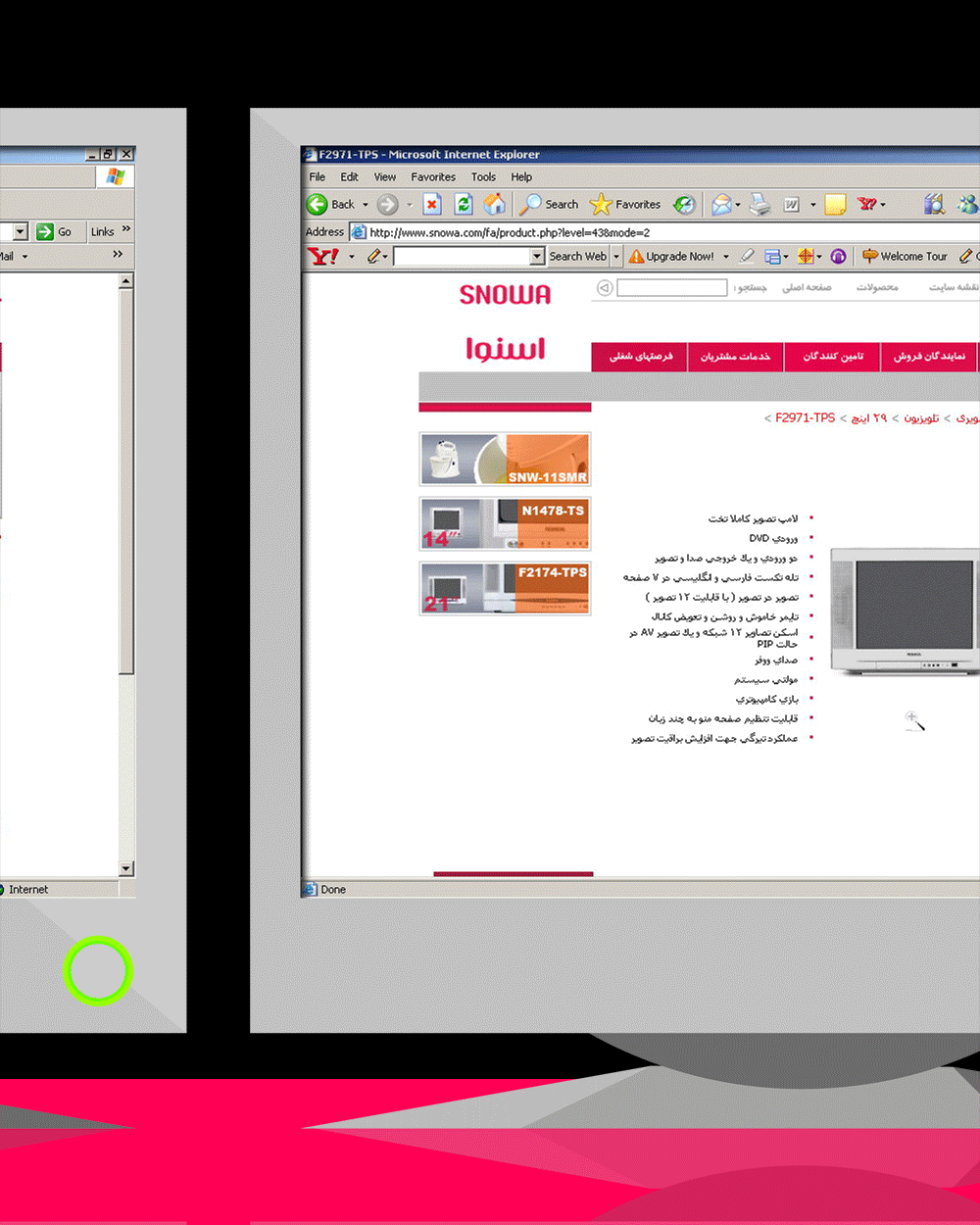980x1225 pixels.
Task: Open the History toolbar icon
Action: tap(685, 204)
